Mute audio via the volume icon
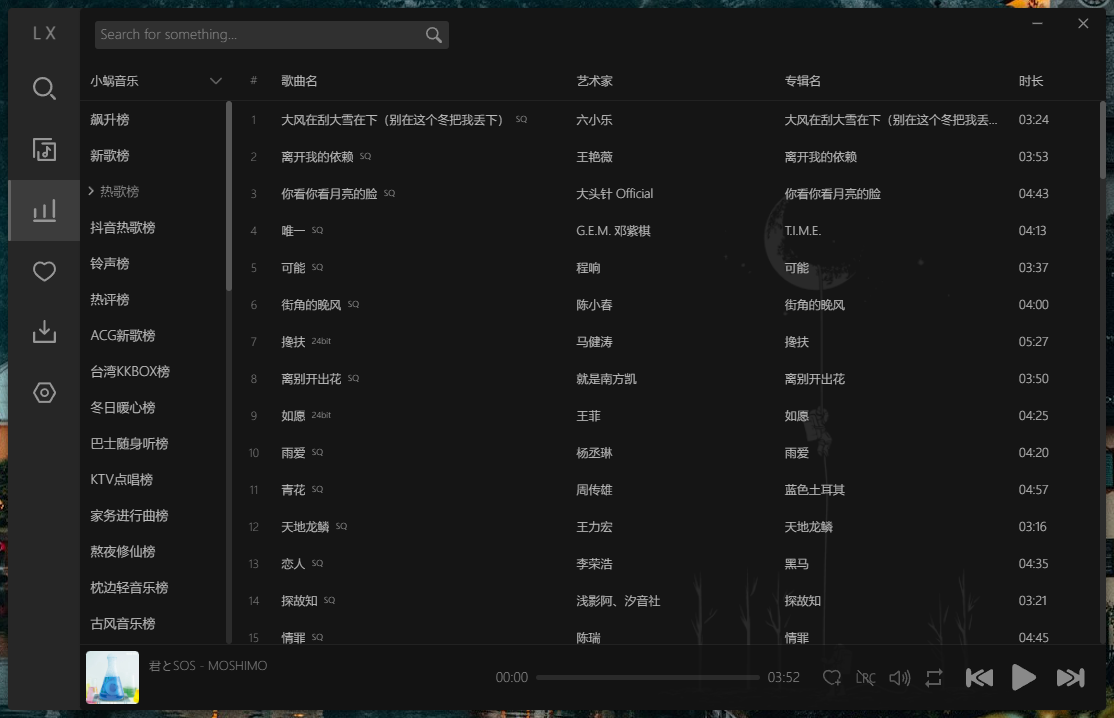This screenshot has height=718, width=1114. (899, 677)
